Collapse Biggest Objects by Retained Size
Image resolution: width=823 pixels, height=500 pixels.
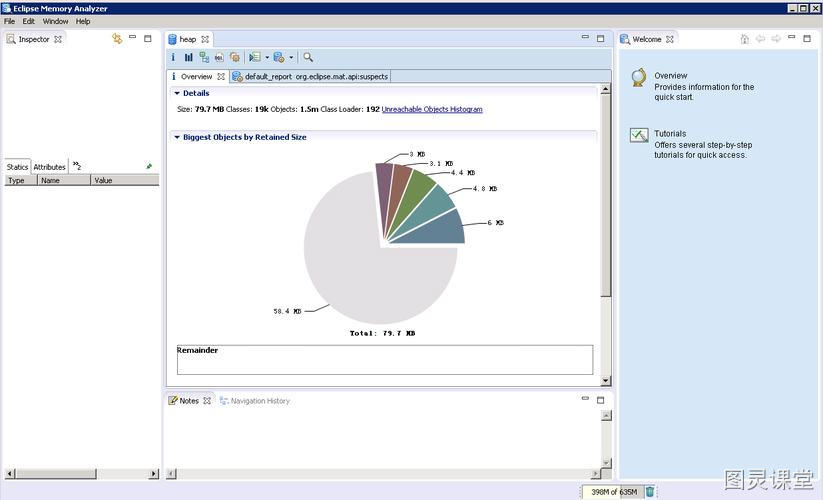pos(177,137)
